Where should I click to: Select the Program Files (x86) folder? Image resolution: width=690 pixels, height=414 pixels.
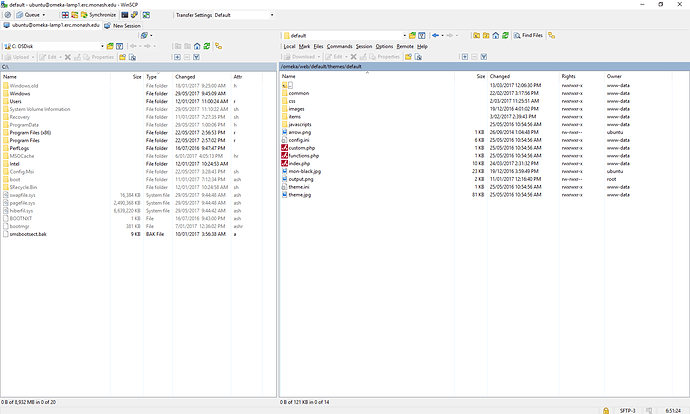pos(30,132)
